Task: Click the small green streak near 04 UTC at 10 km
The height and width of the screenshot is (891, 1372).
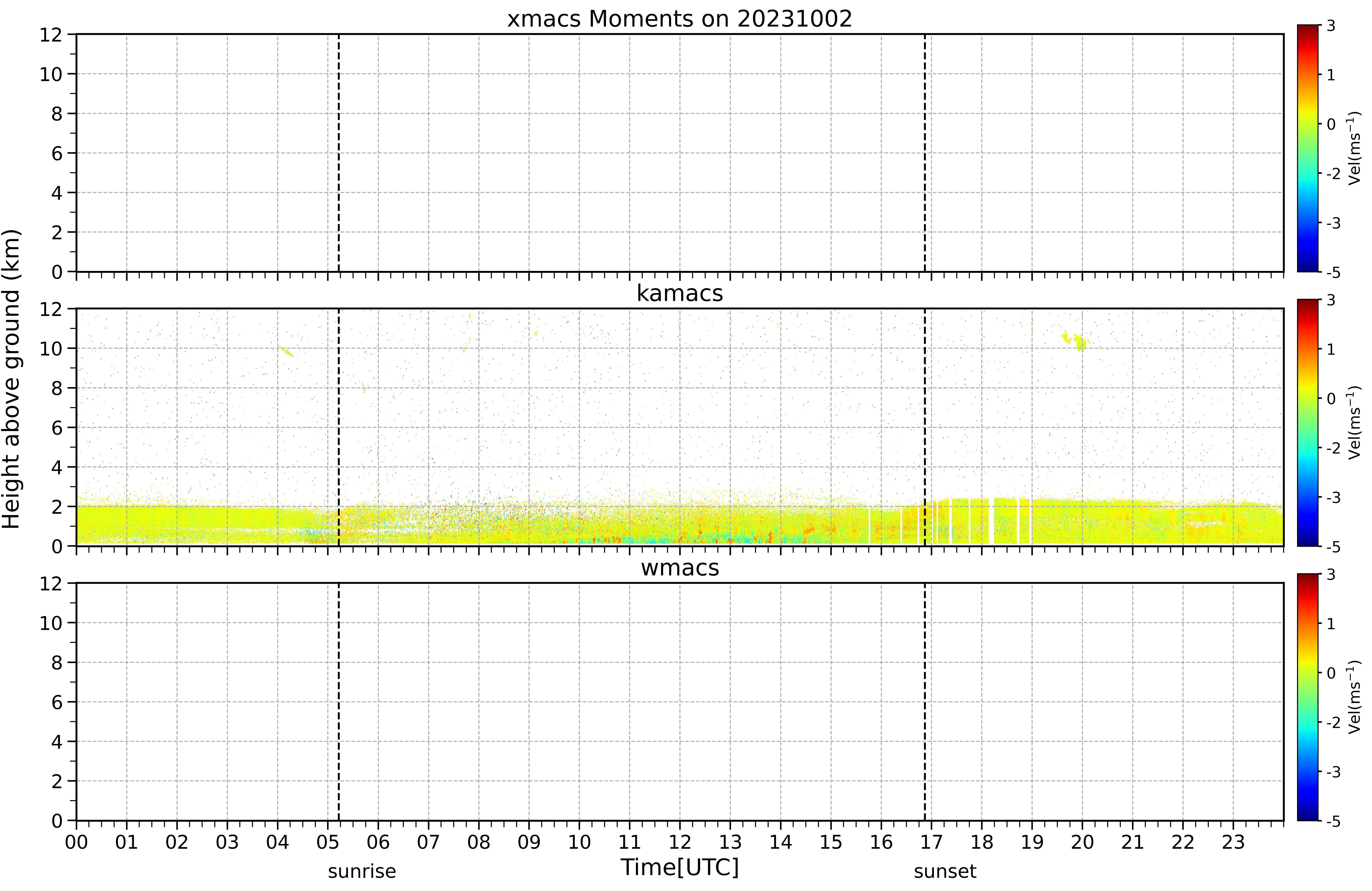Action: [286, 351]
